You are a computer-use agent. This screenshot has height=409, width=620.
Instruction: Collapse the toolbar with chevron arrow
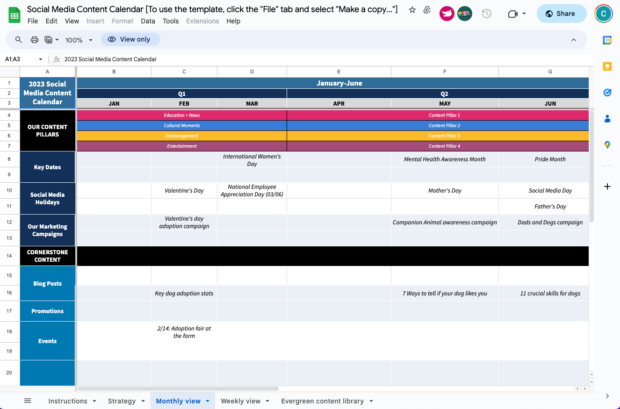click(574, 40)
